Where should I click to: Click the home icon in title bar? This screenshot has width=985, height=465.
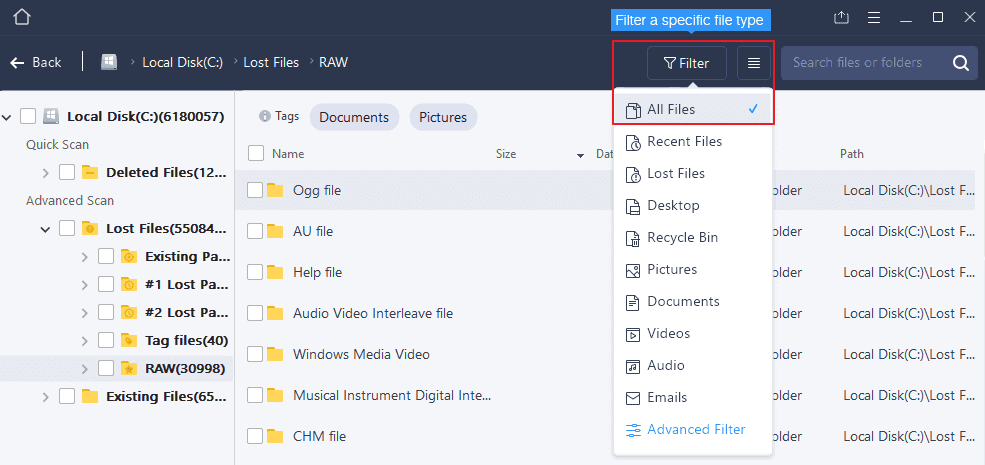pos(22,17)
